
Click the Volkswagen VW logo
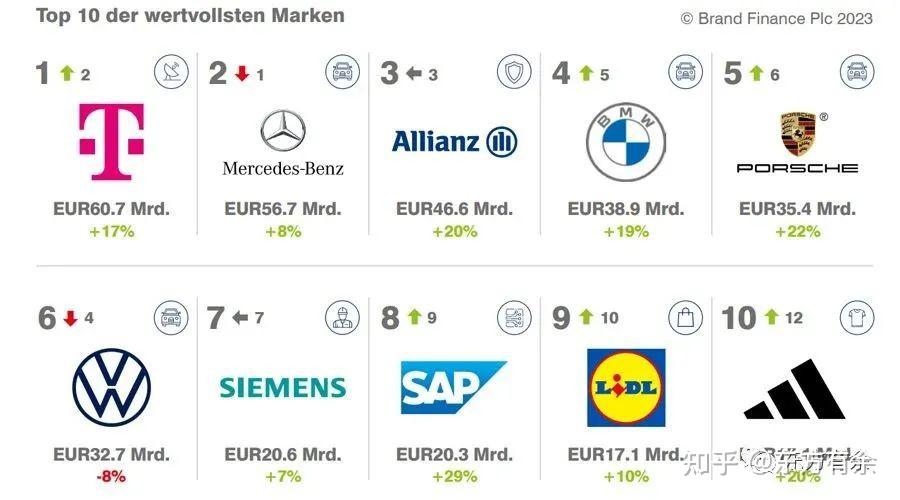[x=111, y=388]
